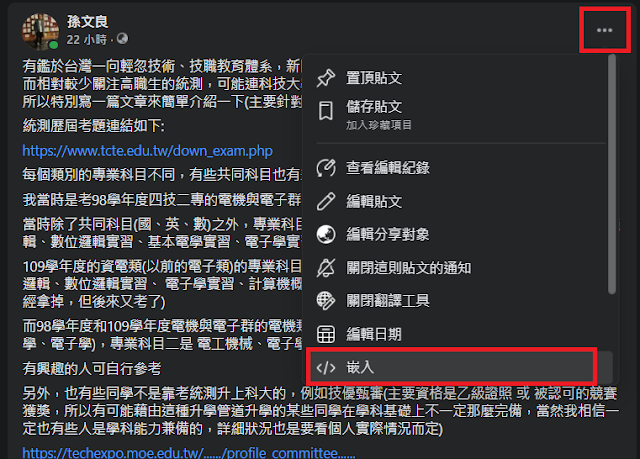This screenshot has height=459, width=640.
Task: Click the post menu's vertical scrollbar
Action: point(611,174)
